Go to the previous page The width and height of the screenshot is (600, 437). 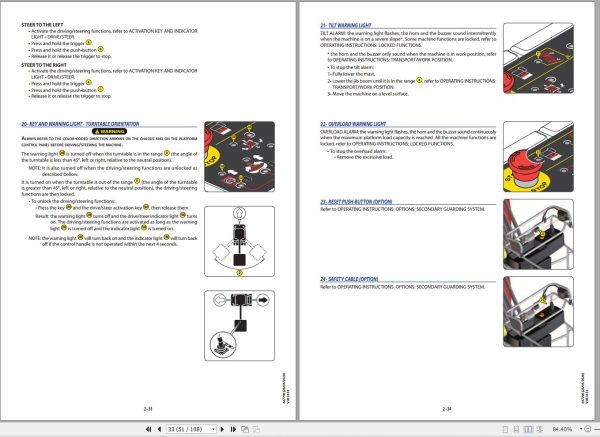(159, 429)
